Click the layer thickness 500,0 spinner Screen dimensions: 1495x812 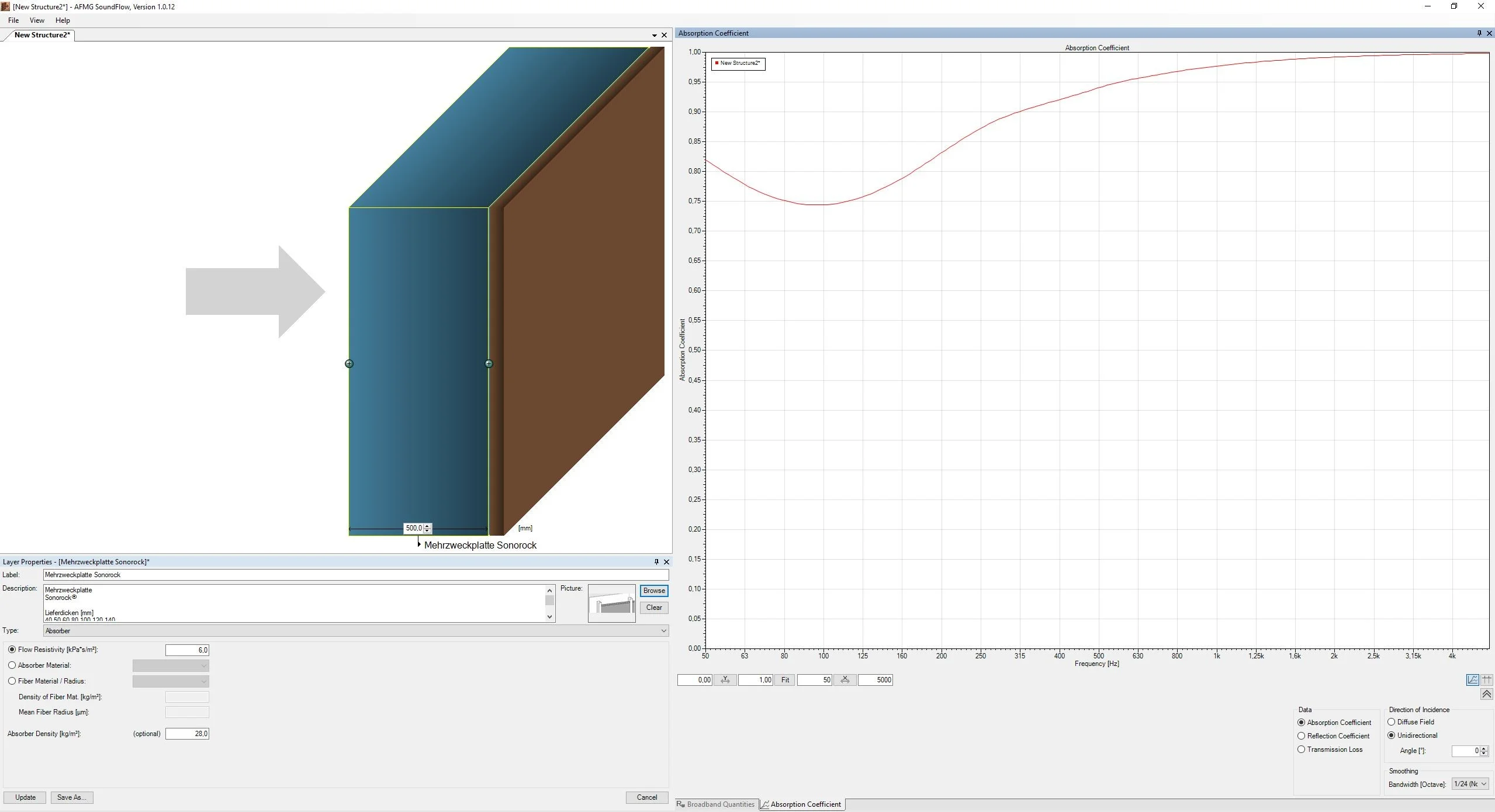coord(427,528)
